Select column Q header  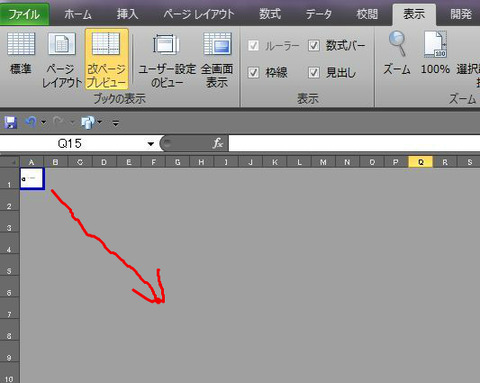(x=420, y=162)
